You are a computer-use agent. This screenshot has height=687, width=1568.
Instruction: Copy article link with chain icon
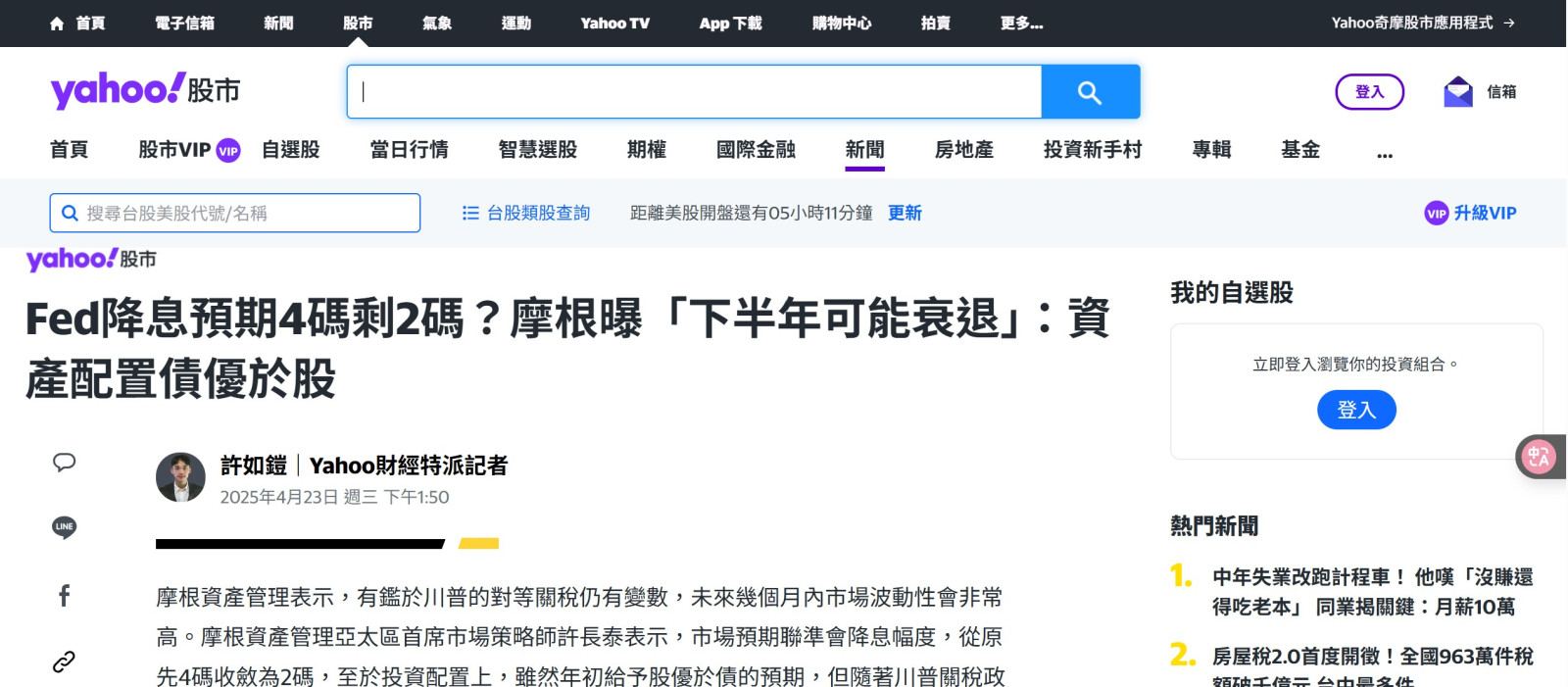point(65,662)
